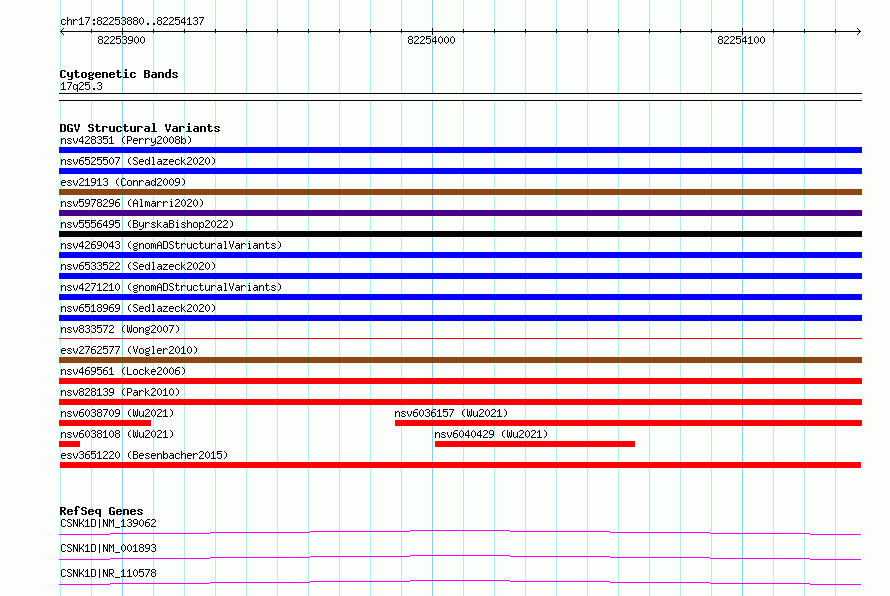The height and width of the screenshot is (596, 890).
Task: Open the nsv4271210 (gnomADStructuralVariants) label
Action: 171,287
